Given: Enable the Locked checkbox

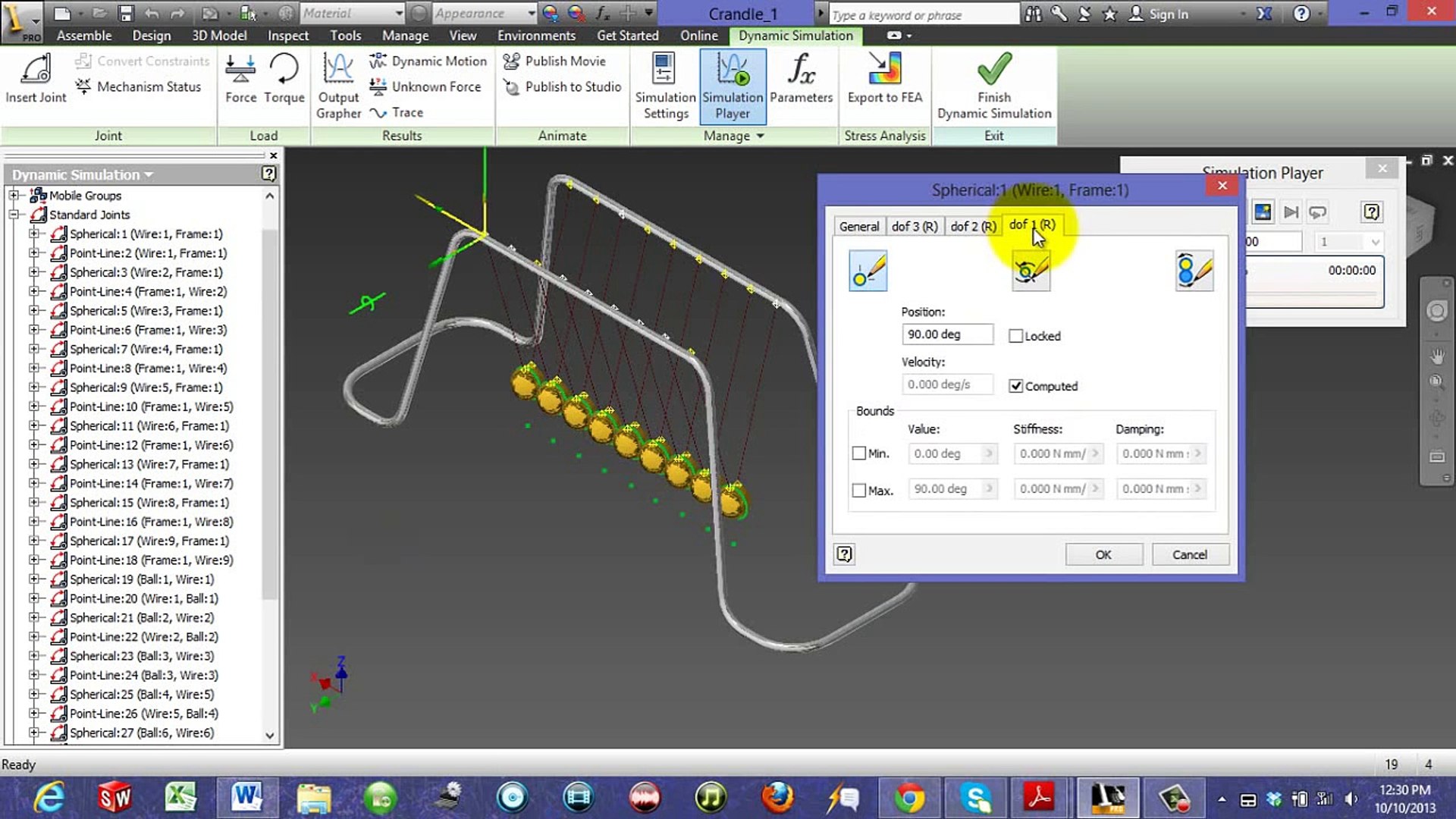Looking at the screenshot, I should click(x=1016, y=336).
